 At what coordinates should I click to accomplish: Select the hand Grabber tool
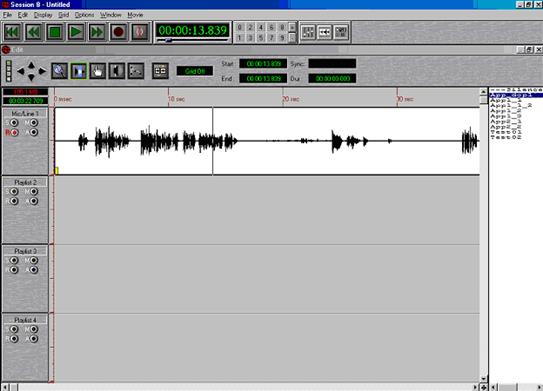98,71
